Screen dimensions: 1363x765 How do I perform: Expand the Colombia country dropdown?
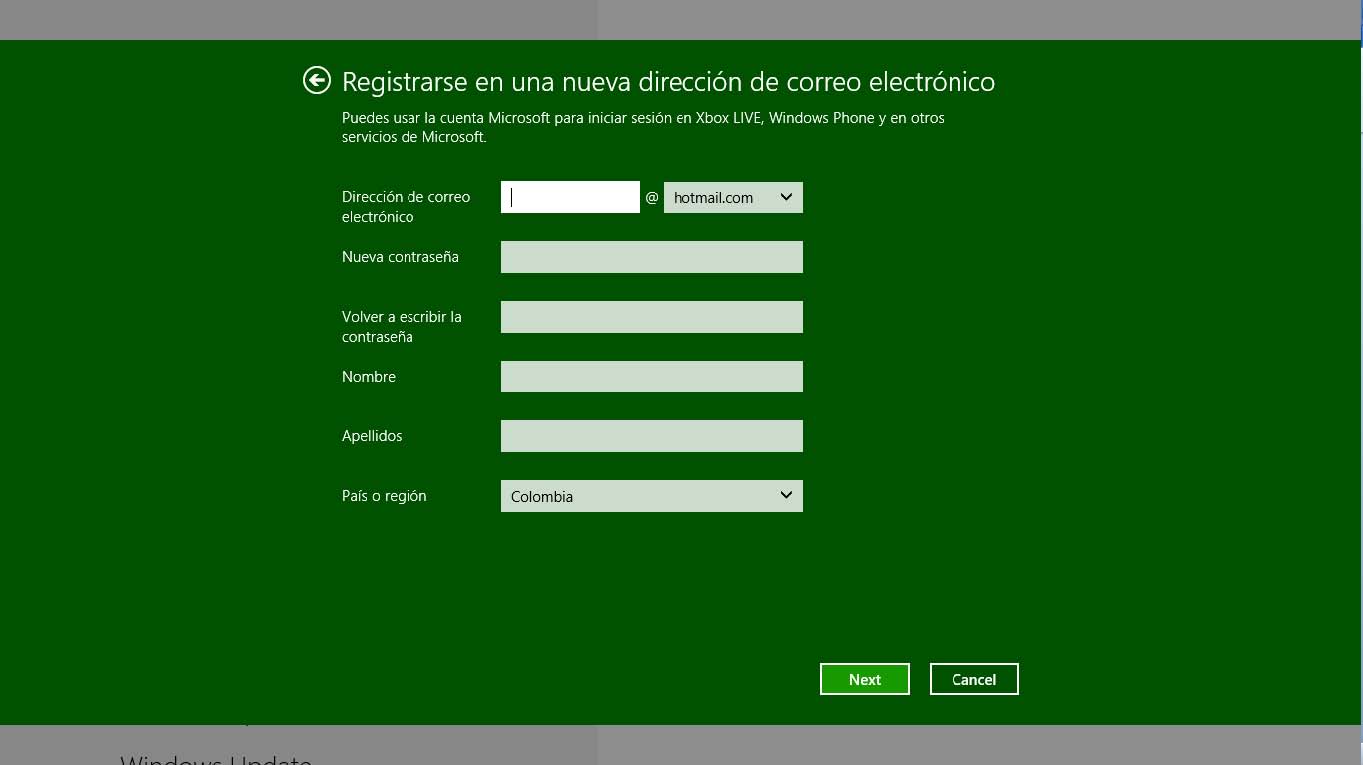[651, 496]
